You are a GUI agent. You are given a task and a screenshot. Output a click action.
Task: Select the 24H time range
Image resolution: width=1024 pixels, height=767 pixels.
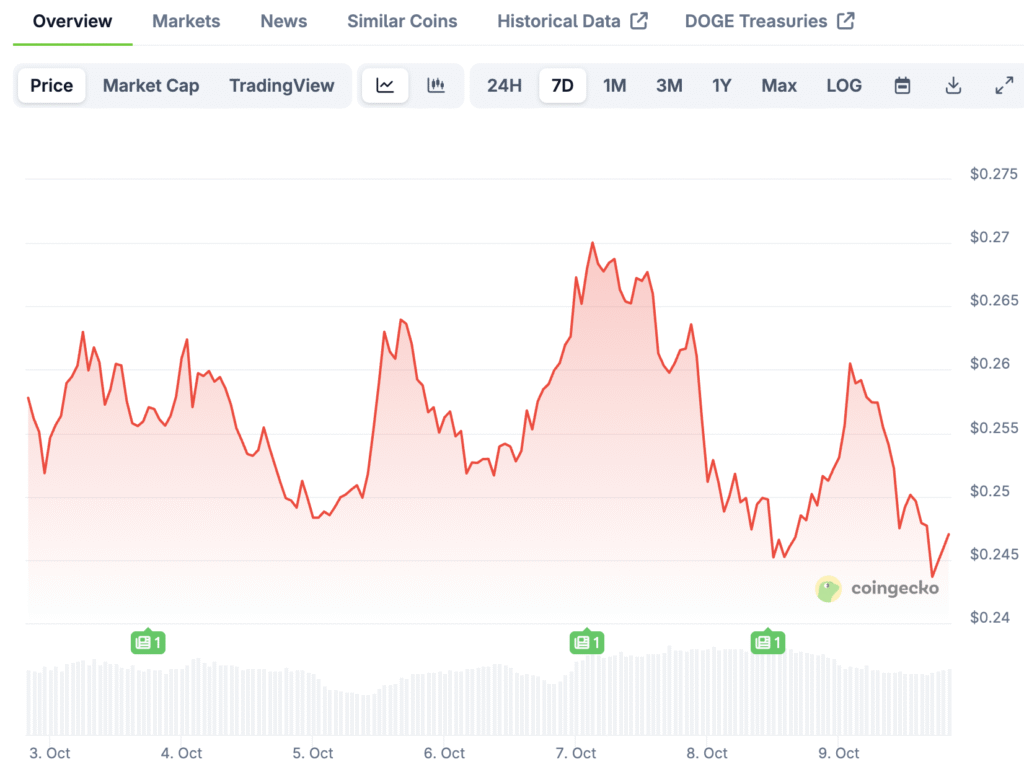point(504,86)
